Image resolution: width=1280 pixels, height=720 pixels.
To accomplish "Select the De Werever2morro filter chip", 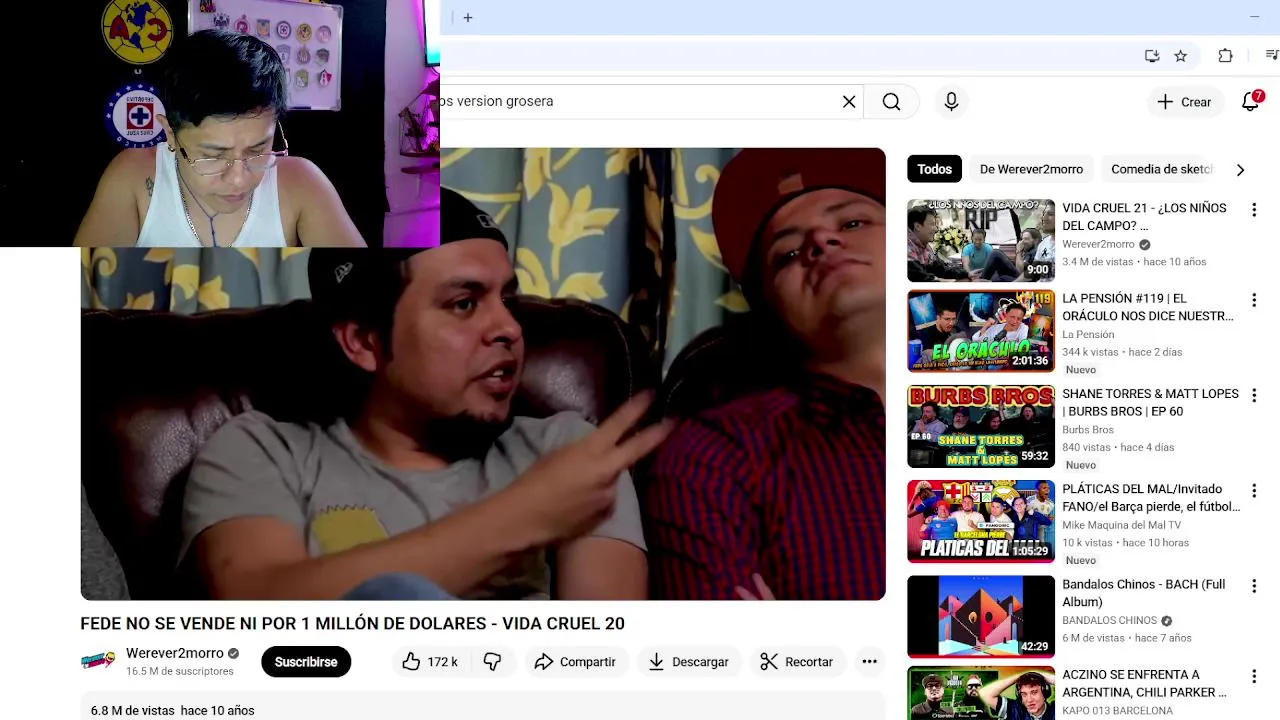I will [1031, 169].
